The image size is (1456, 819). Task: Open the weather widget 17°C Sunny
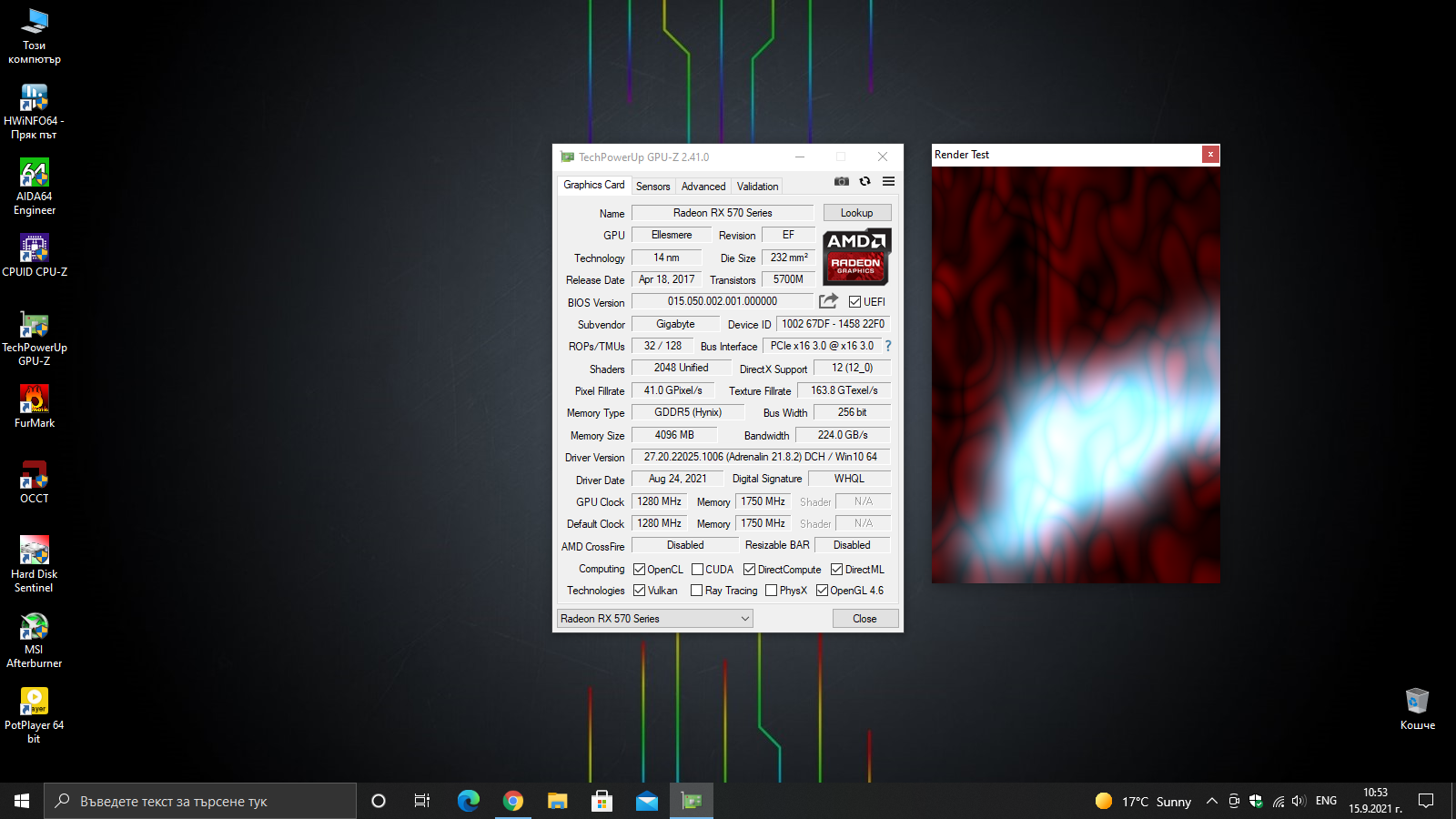coord(1144,801)
